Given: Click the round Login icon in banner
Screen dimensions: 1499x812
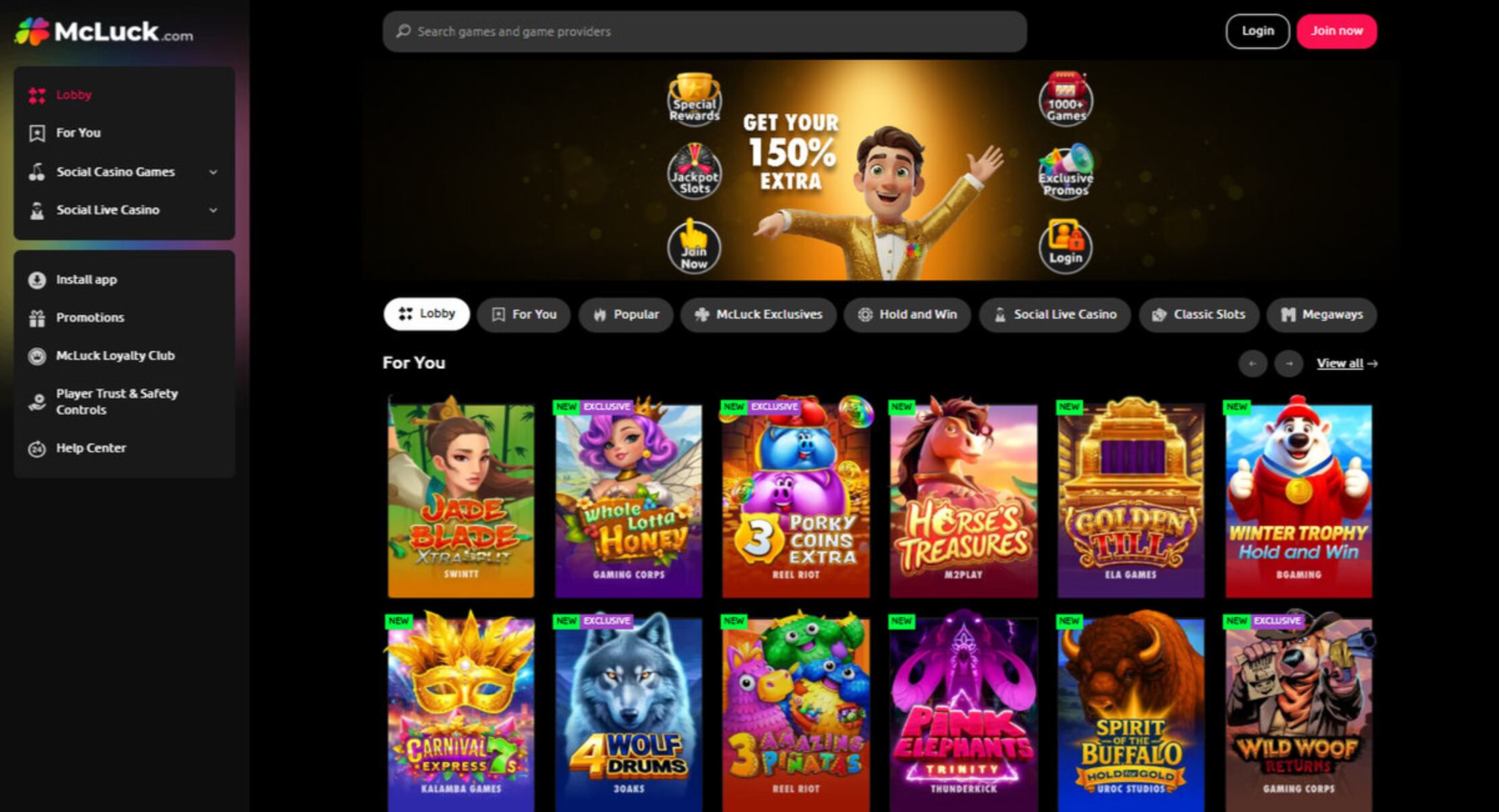Looking at the screenshot, I should click(1066, 246).
